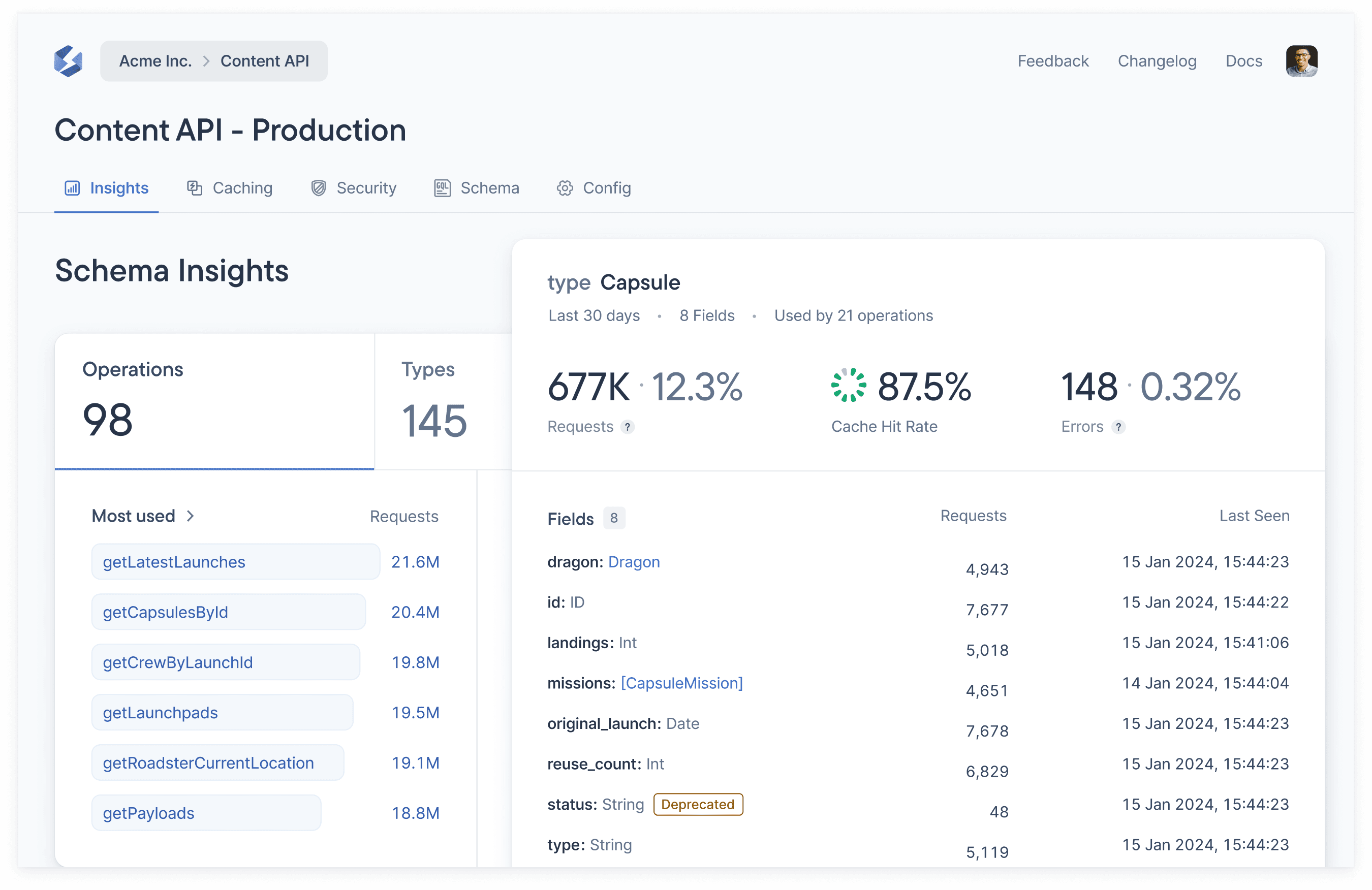Open the Changelog link
The height and width of the screenshot is (890, 1372).
[x=1157, y=61]
